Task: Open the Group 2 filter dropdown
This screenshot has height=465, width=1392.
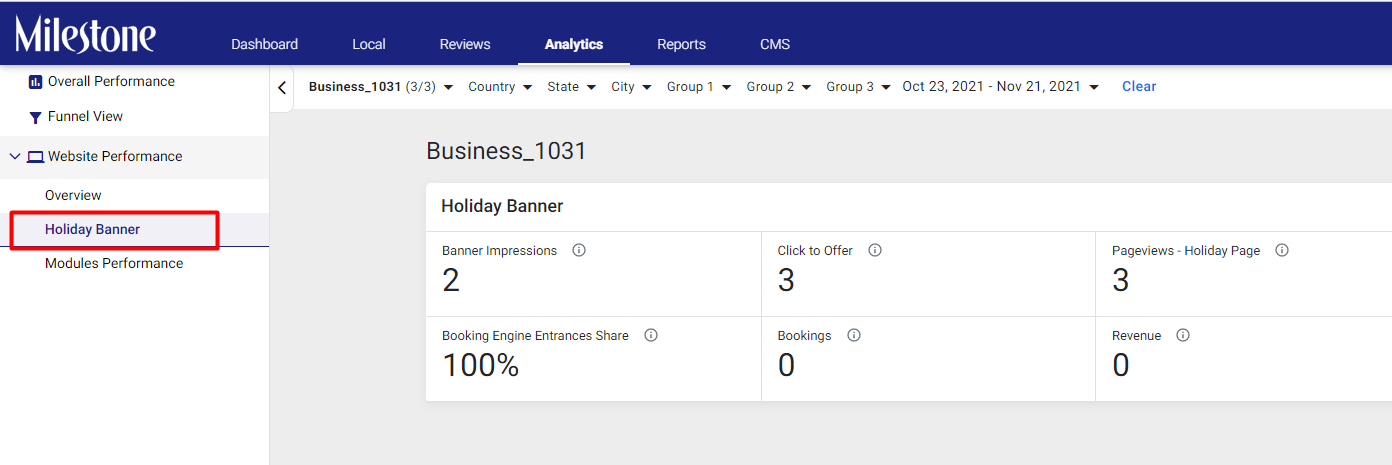Action: coord(779,87)
